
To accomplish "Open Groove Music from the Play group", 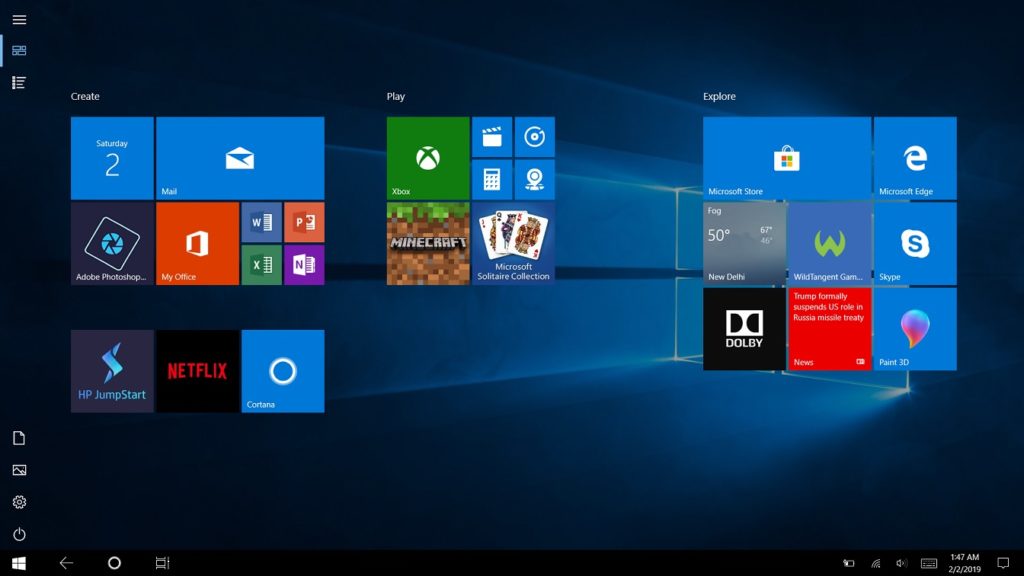I will tap(535, 137).
